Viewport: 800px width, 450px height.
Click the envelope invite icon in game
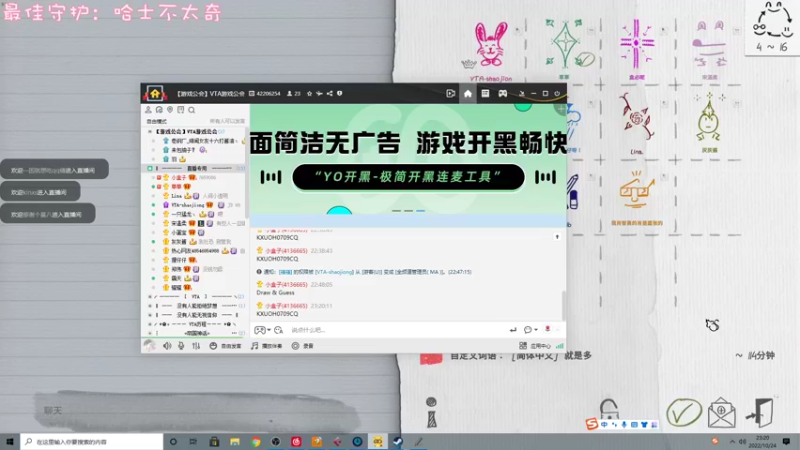[721, 412]
